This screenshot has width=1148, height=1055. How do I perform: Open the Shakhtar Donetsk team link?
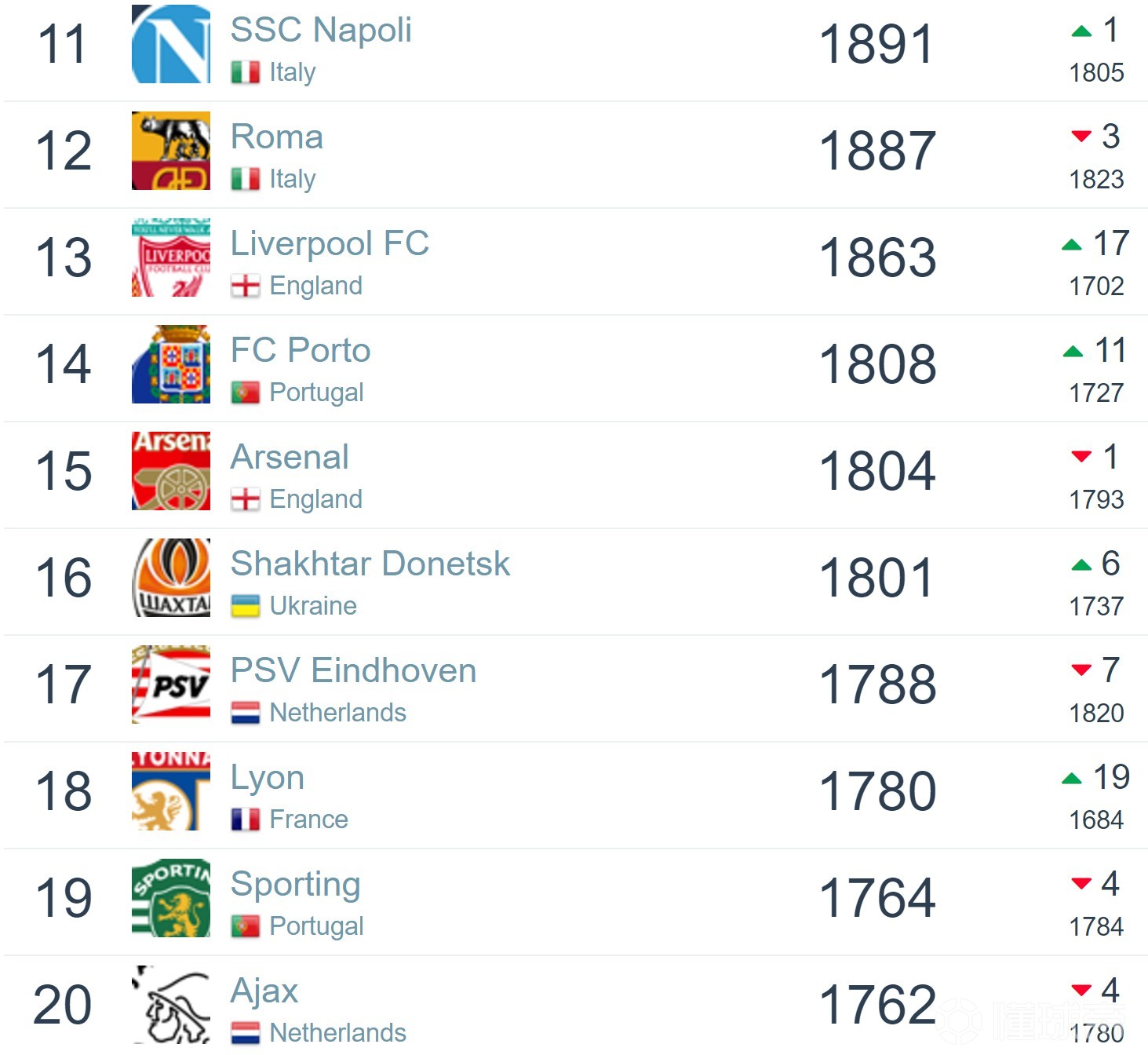370,564
